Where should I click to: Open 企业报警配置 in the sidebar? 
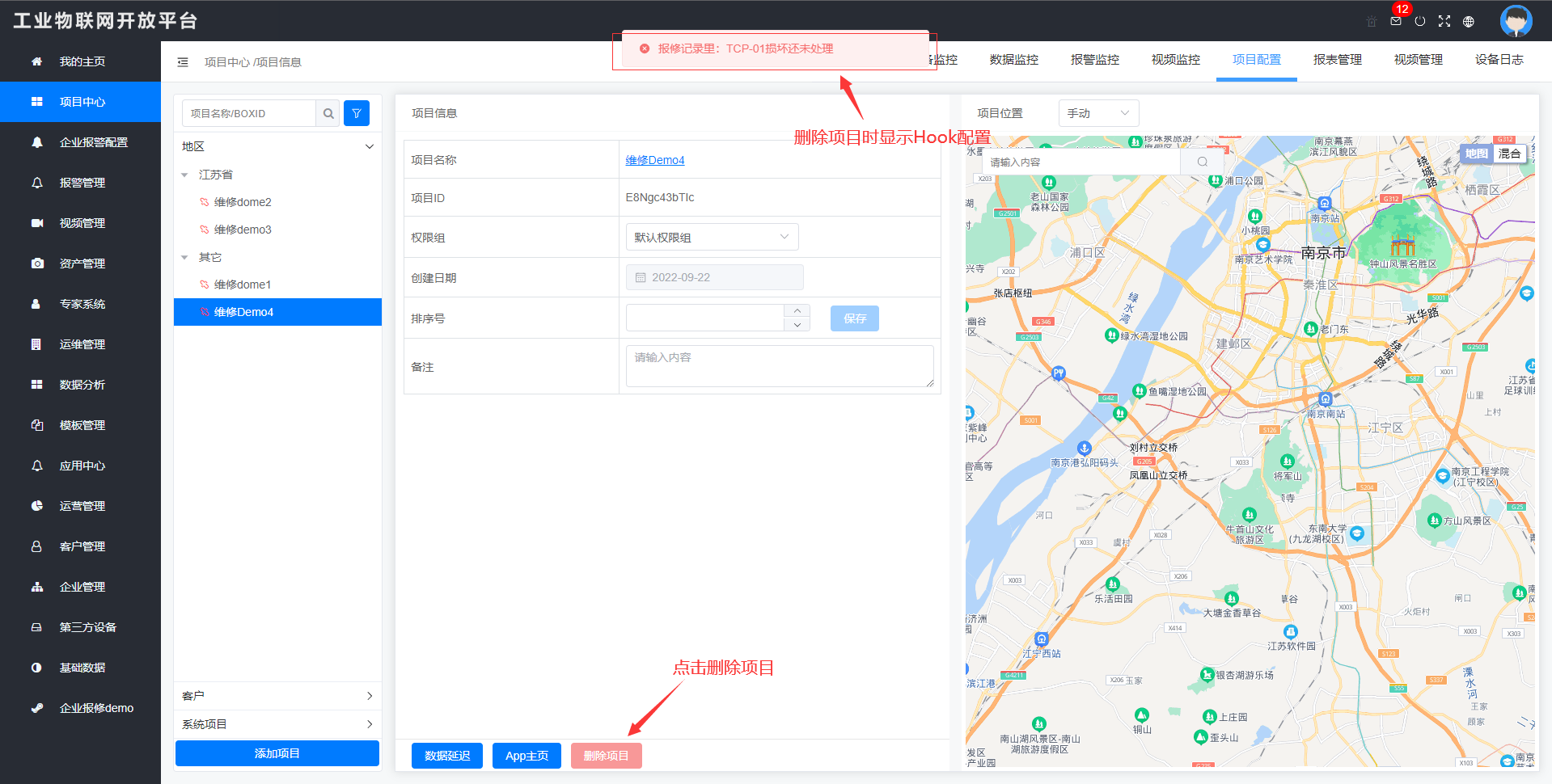[93, 142]
